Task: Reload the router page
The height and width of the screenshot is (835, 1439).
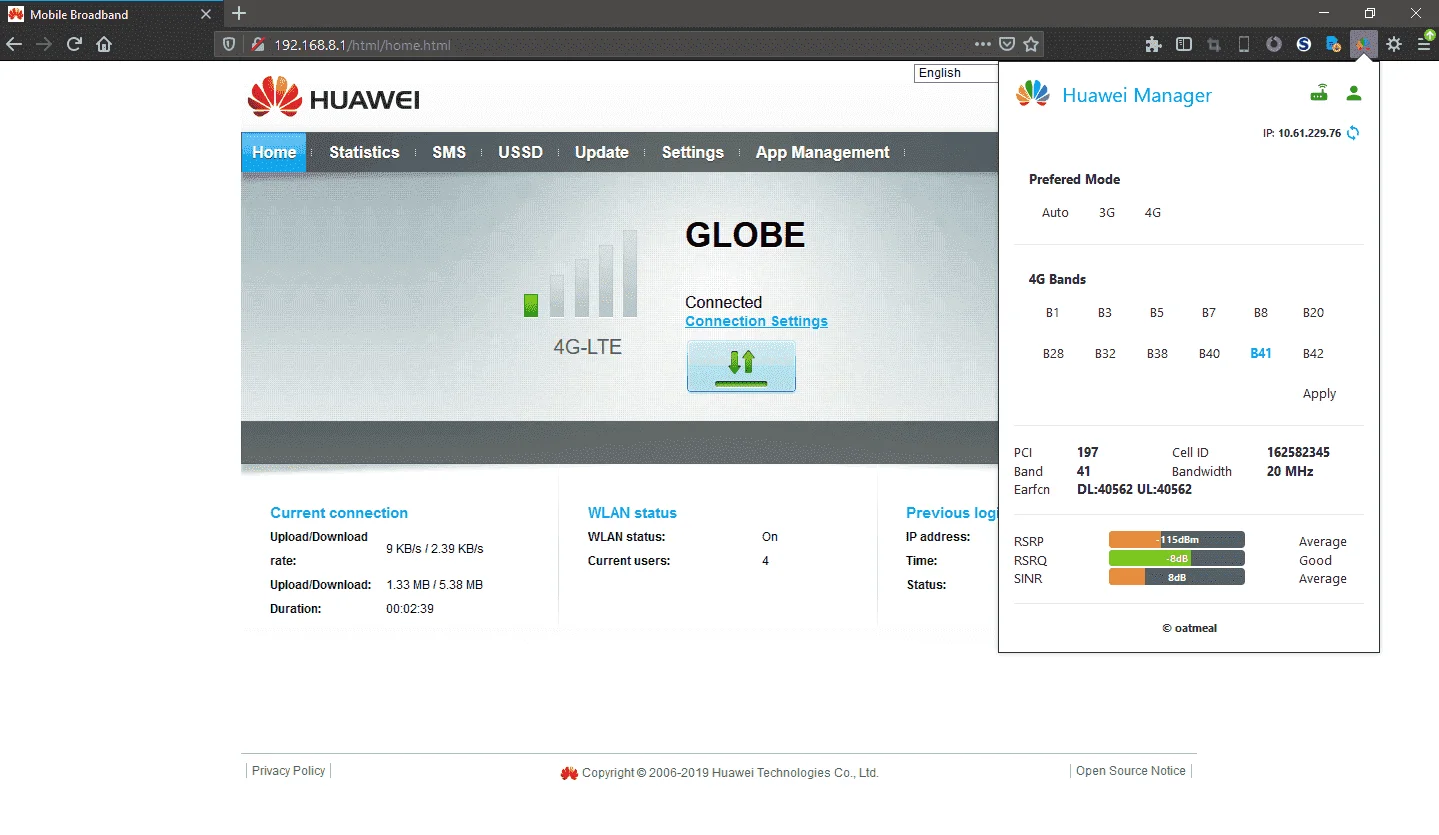Action: [74, 44]
